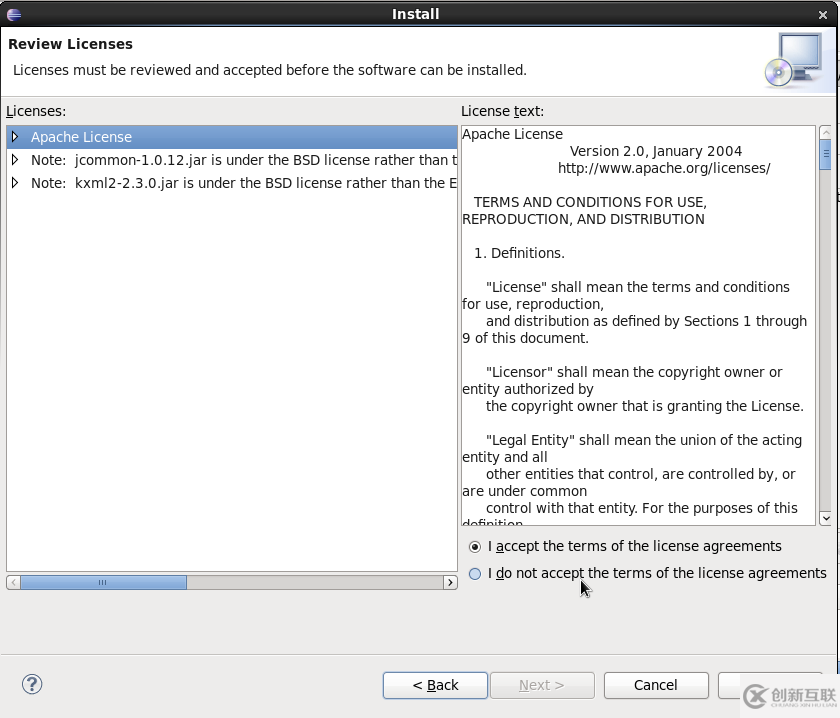Expand the kxml2-2.3.0.jar note entry
Image resolution: width=840 pixels, height=718 pixels.
[x=15, y=183]
